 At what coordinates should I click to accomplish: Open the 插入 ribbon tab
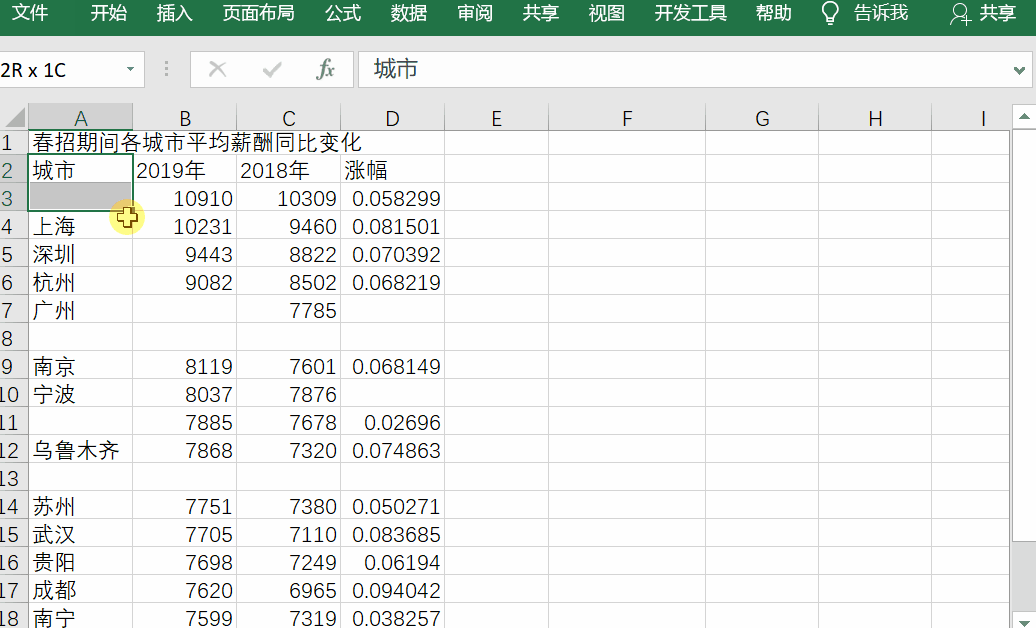pos(174,13)
